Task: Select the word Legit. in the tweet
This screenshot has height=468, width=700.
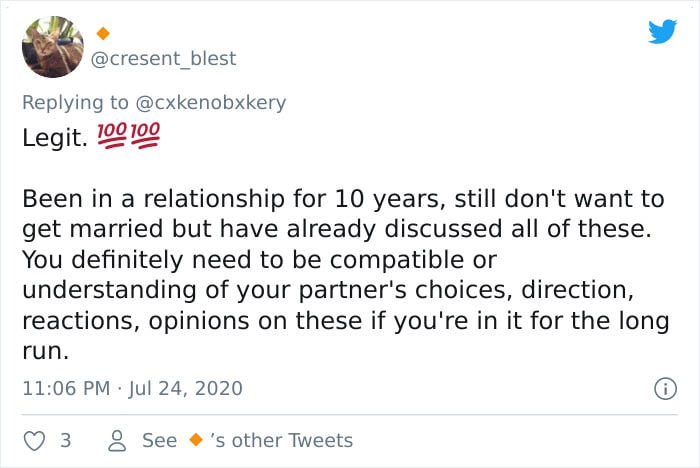Action: (54, 138)
